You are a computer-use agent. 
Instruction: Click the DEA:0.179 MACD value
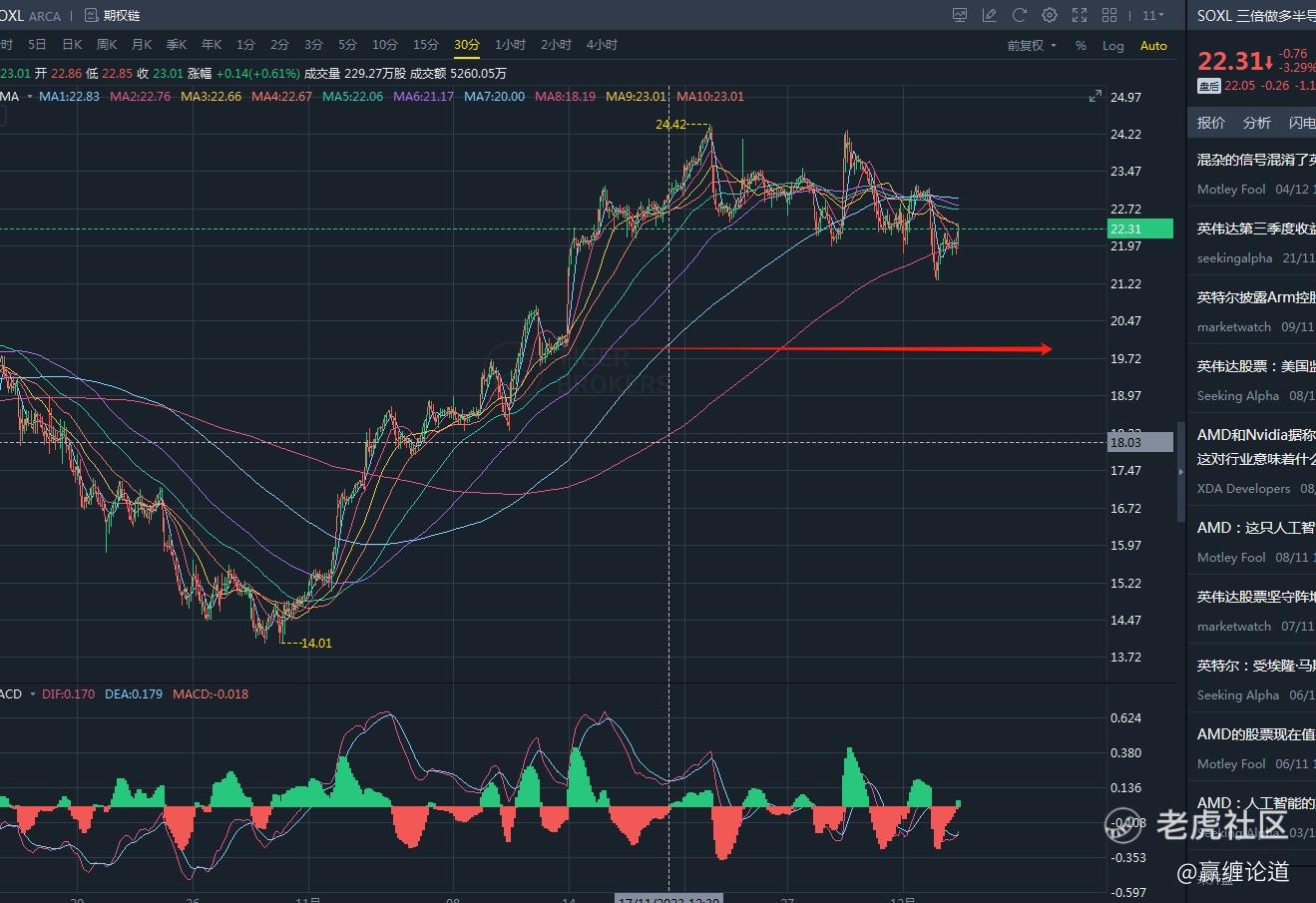[134, 693]
